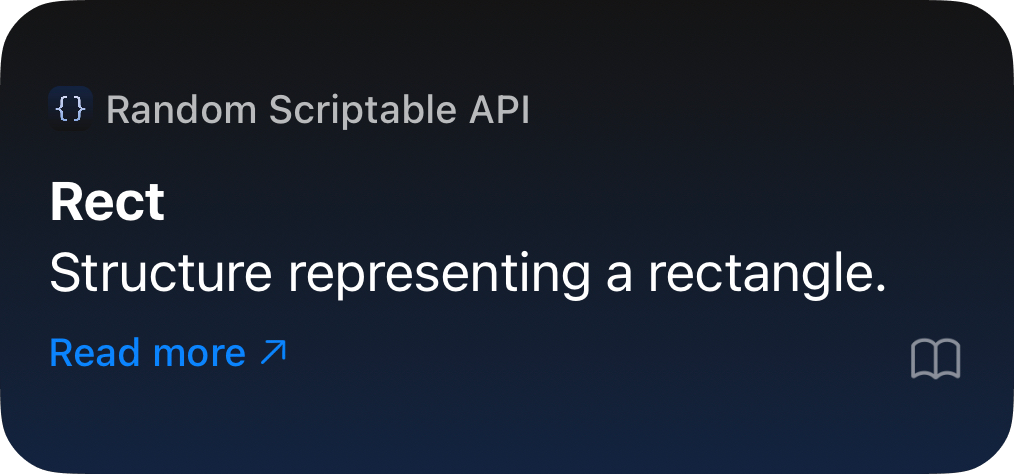Tap the gray book symbol
This screenshot has width=1014, height=474.
(x=936, y=359)
